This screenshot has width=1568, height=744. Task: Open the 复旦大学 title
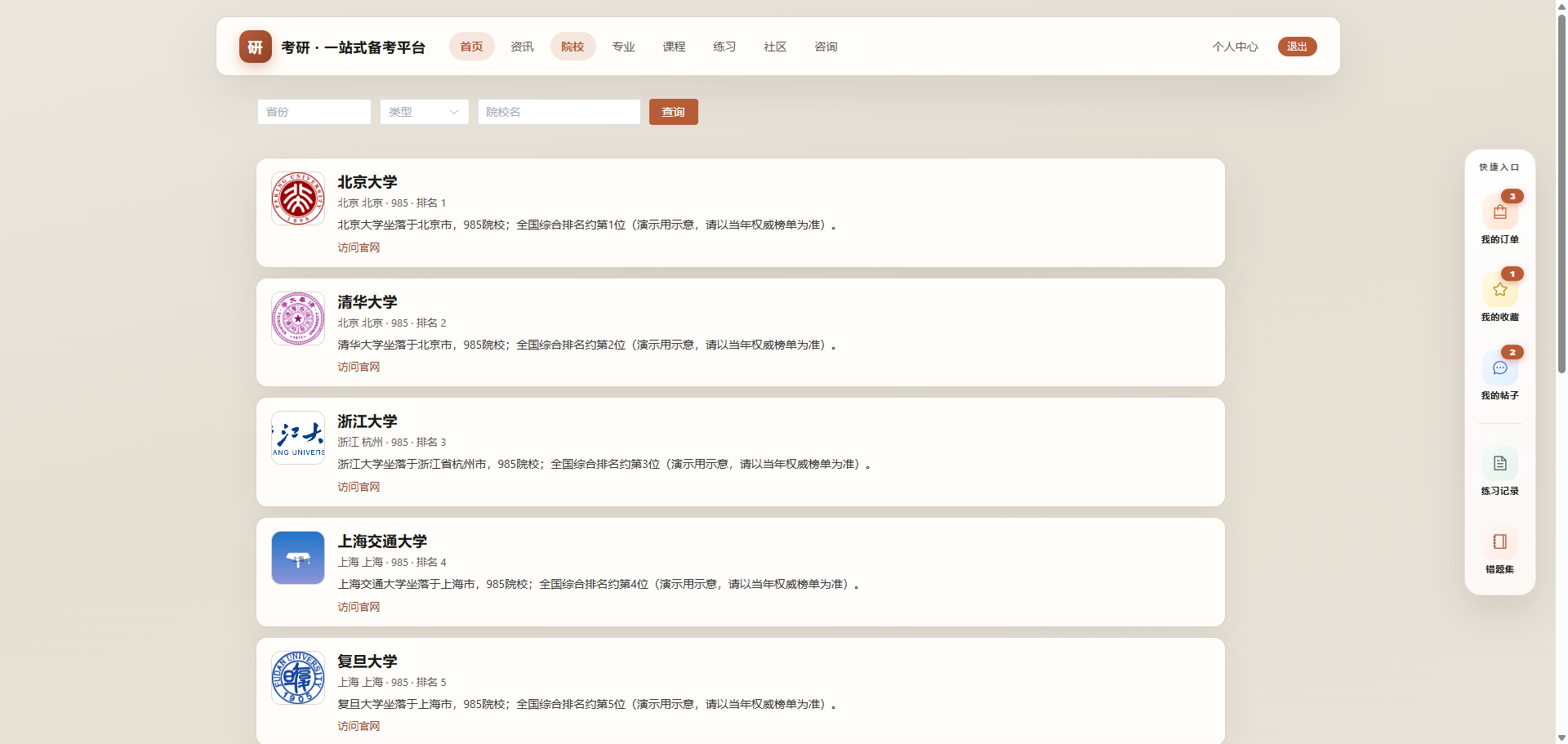(x=367, y=662)
